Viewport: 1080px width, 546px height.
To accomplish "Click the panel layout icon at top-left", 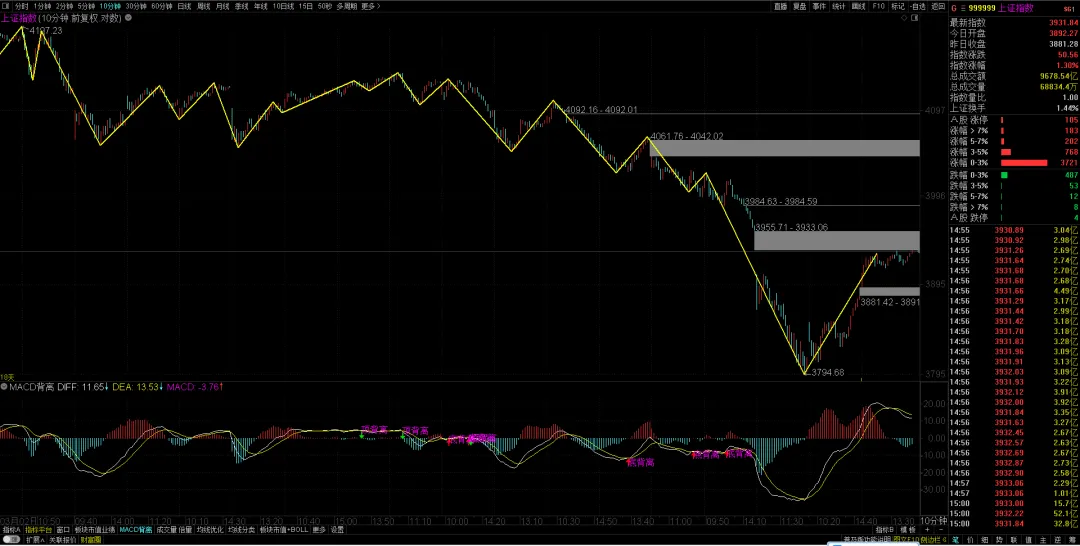I will pos(5,6).
